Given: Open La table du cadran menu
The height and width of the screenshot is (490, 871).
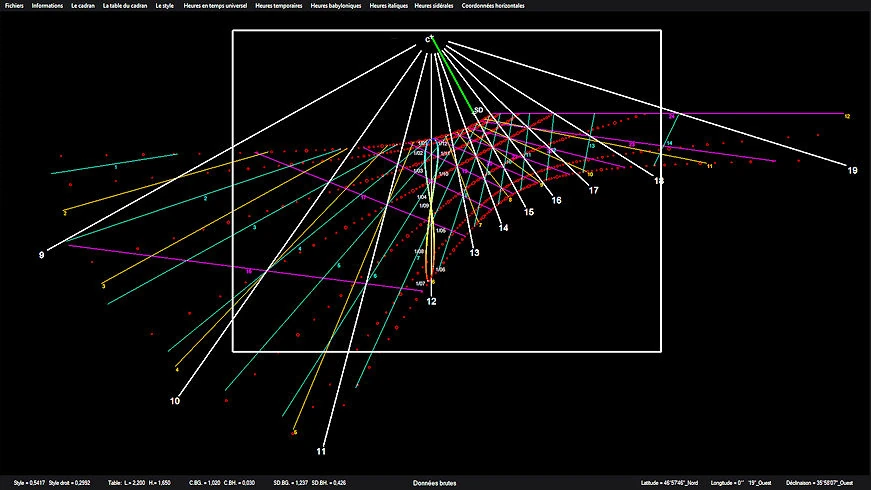Looking at the screenshot, I should 126,6.
